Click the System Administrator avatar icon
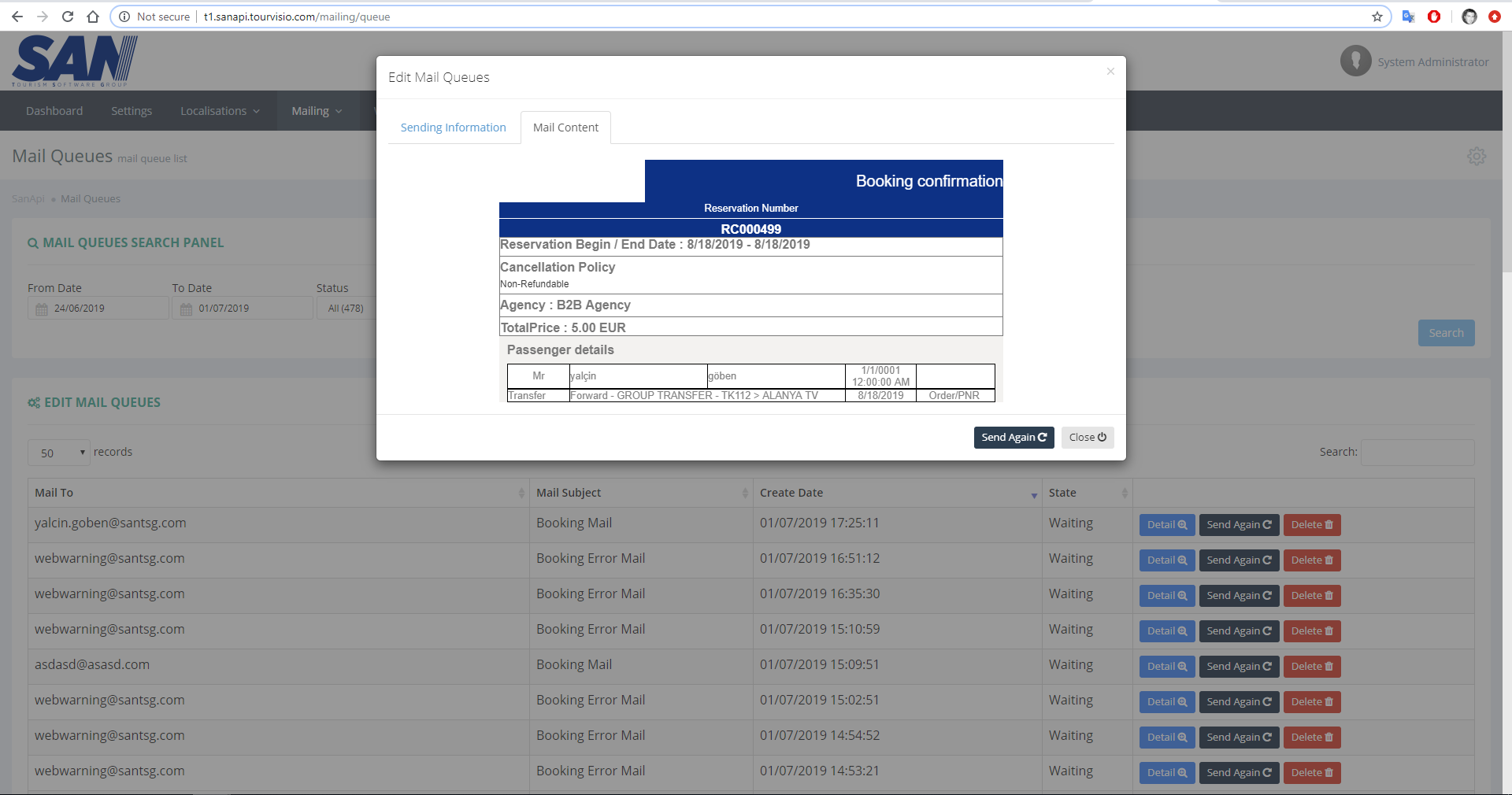 tap(1355, 61)
